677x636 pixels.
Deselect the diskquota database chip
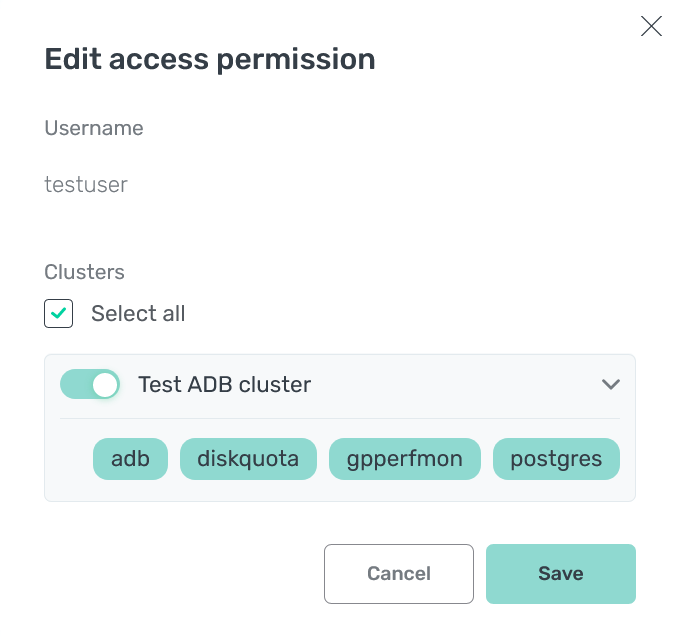click(x=248, y=459)
